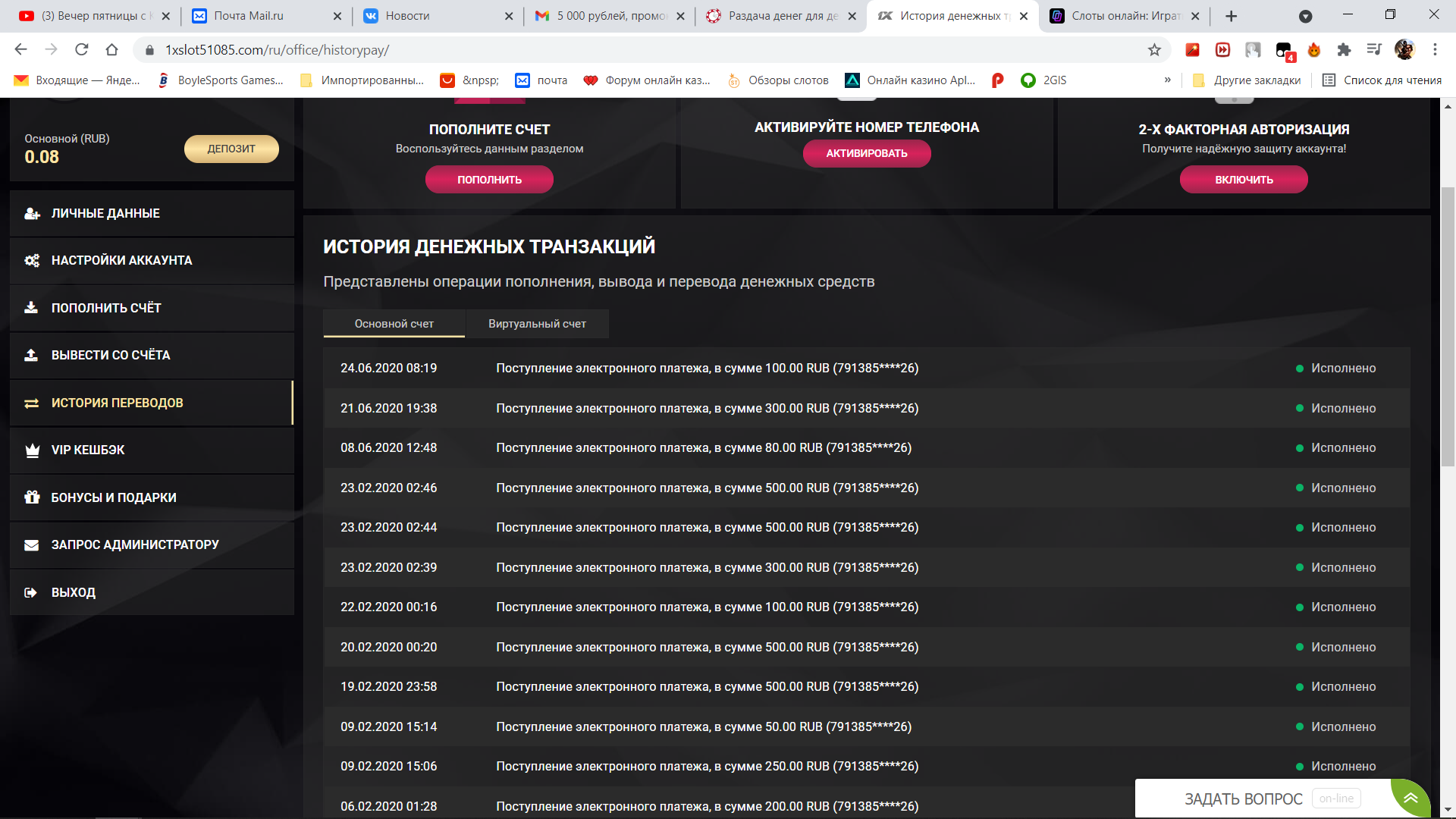This screenshot has width=1456, height=819.
Task: Select the Основной счет tab
Action: point(394,324)
